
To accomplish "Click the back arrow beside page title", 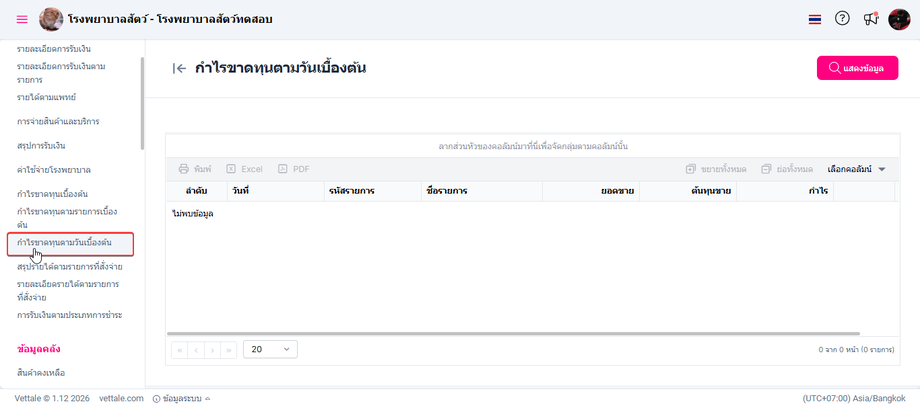I will pyautogui.click(x=180, y=69).
